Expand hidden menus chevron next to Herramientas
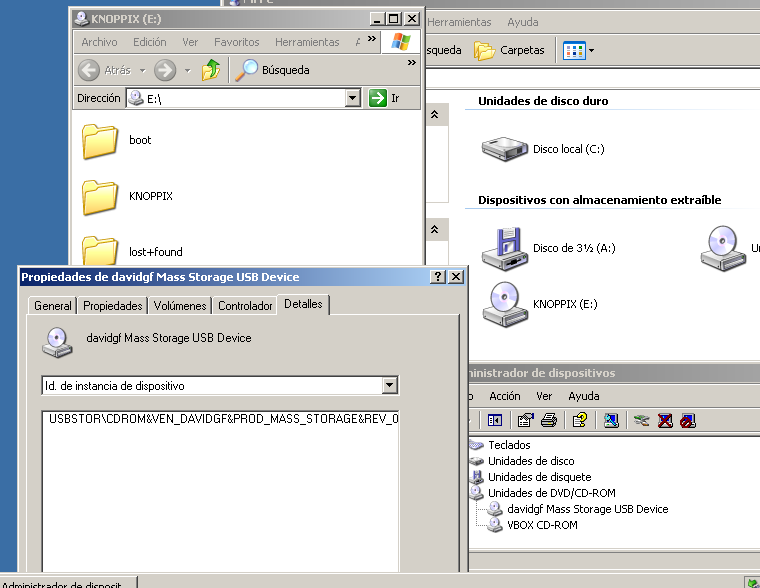 (x=372, y=39)
